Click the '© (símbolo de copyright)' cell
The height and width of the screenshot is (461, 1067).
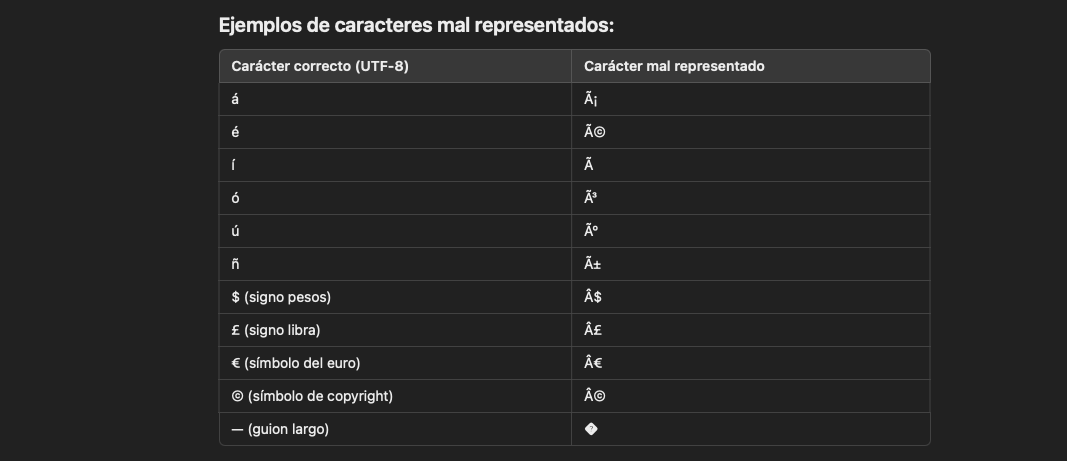pyautogui.click(x=395, y=396)
